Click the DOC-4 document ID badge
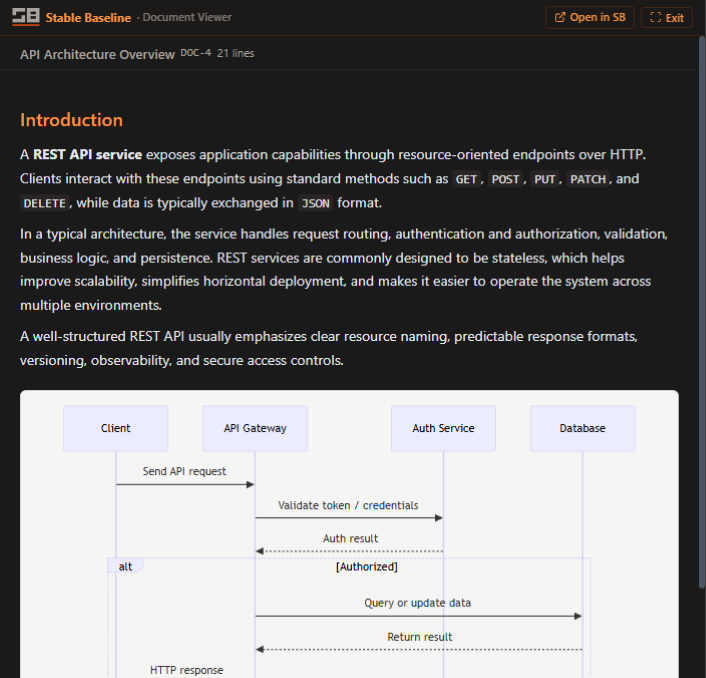Image resolution: width=706 pixels, height=678 pixels. (195, 54)
